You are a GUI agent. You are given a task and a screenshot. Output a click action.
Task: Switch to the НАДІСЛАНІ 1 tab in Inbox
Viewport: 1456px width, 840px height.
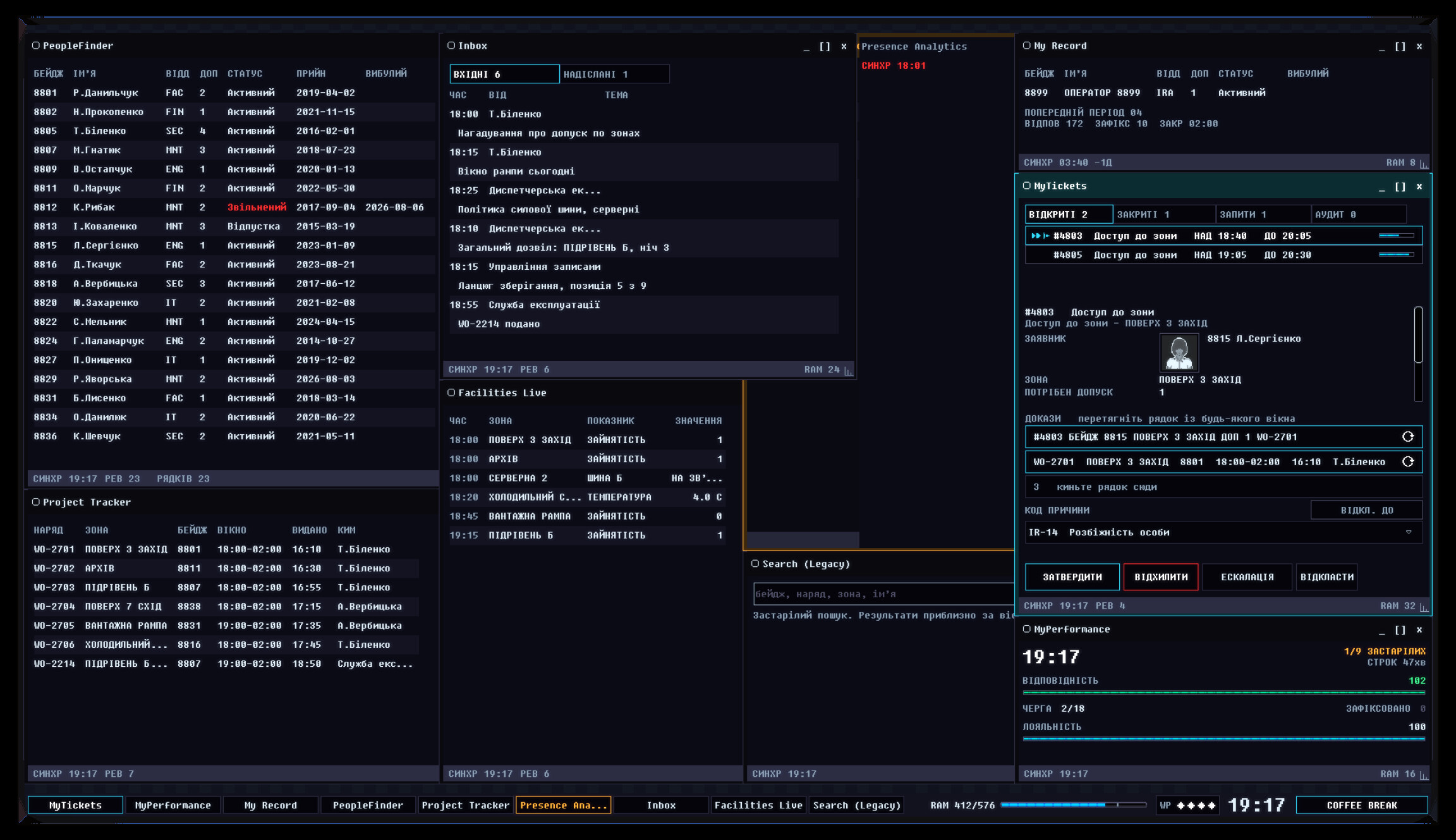pyautogui.click(x=614, y=74)
